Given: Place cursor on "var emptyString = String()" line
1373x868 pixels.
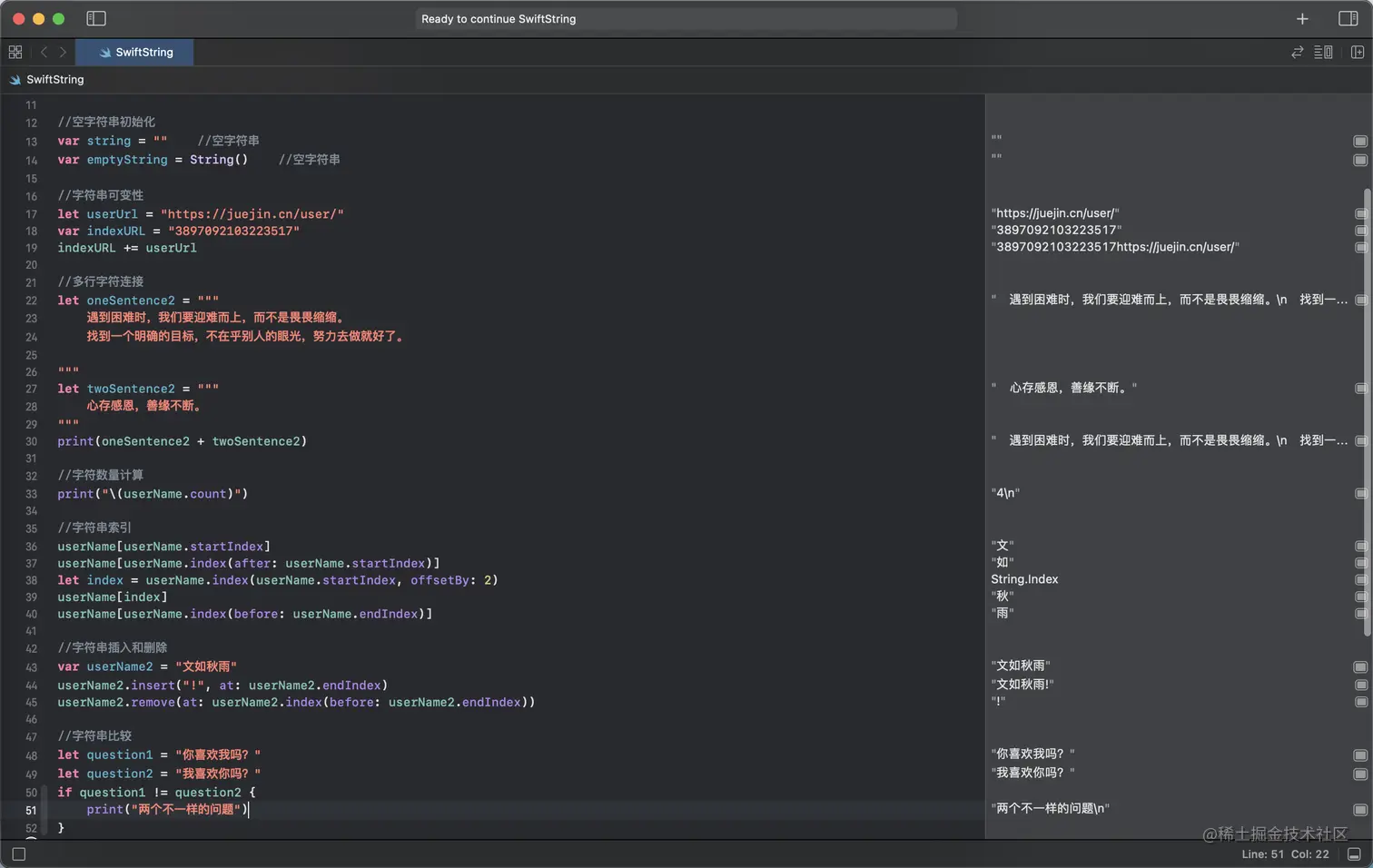Looking at the screenshot, I should tap(153, 160).
